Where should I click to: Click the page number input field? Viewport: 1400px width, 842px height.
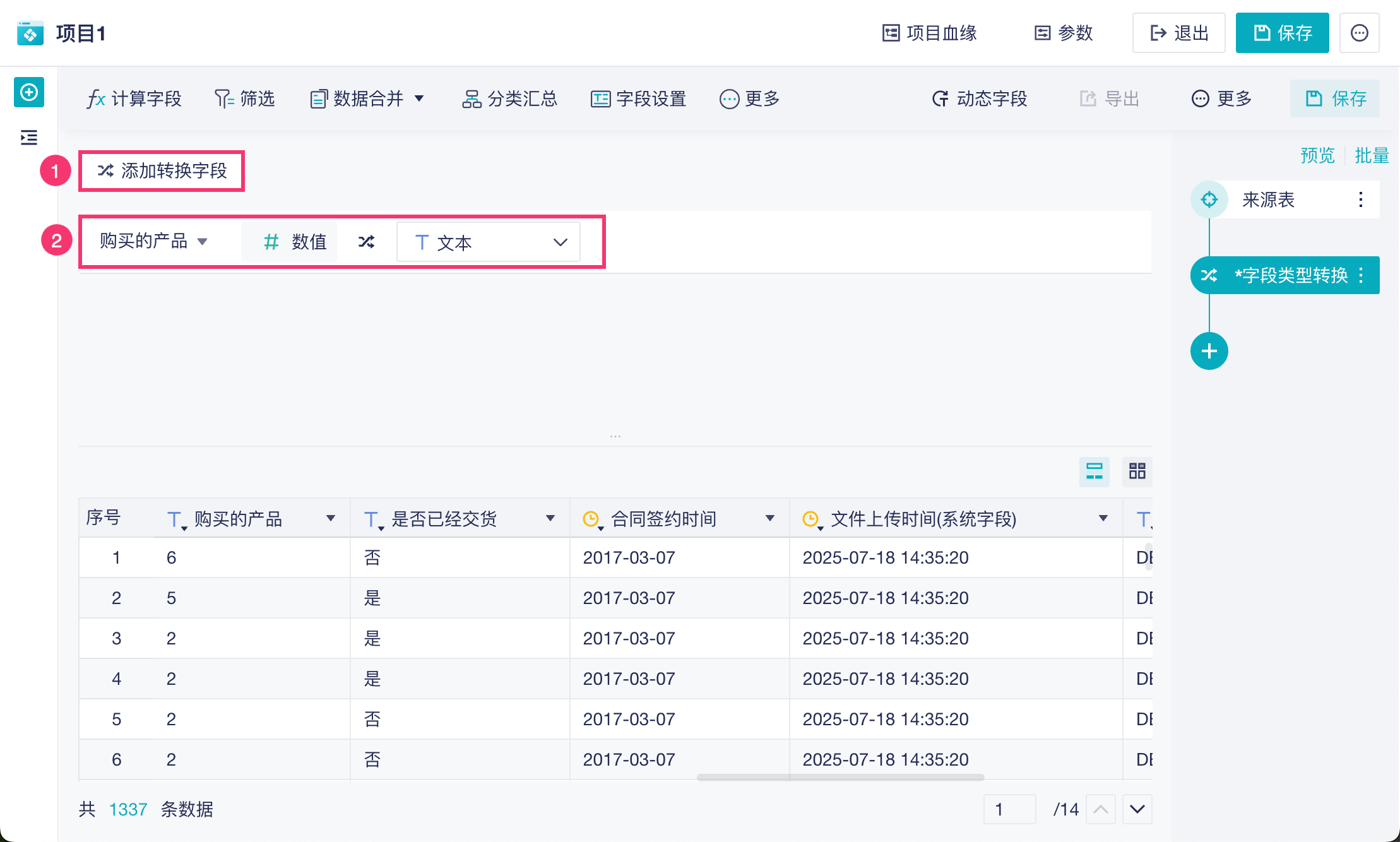point(1009,809)
